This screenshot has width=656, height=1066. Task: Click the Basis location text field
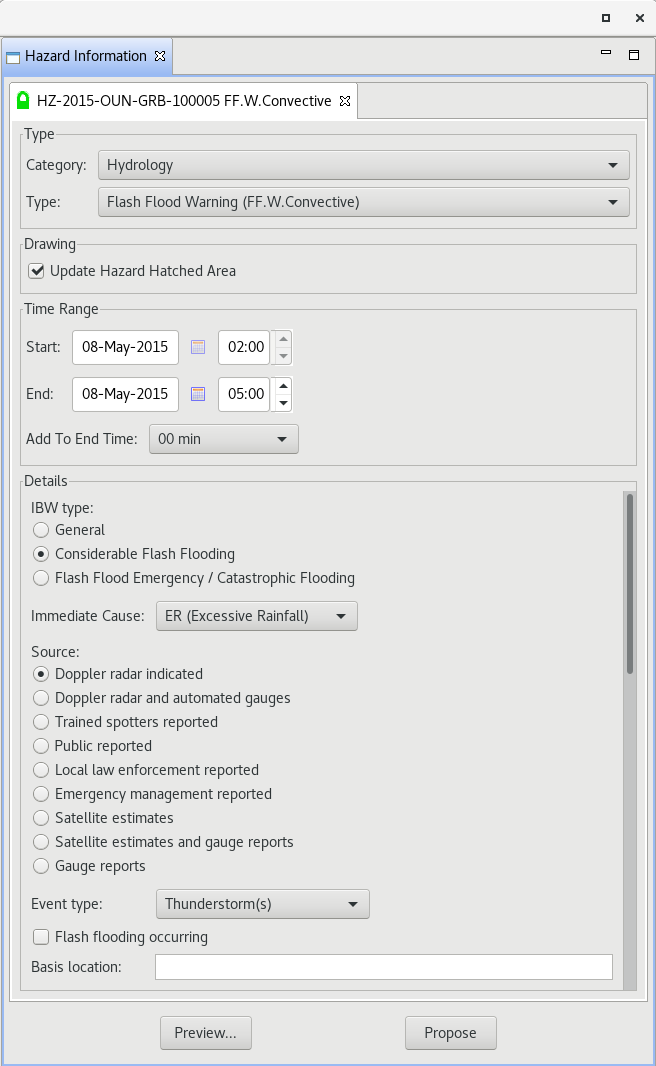click(384, 967)
